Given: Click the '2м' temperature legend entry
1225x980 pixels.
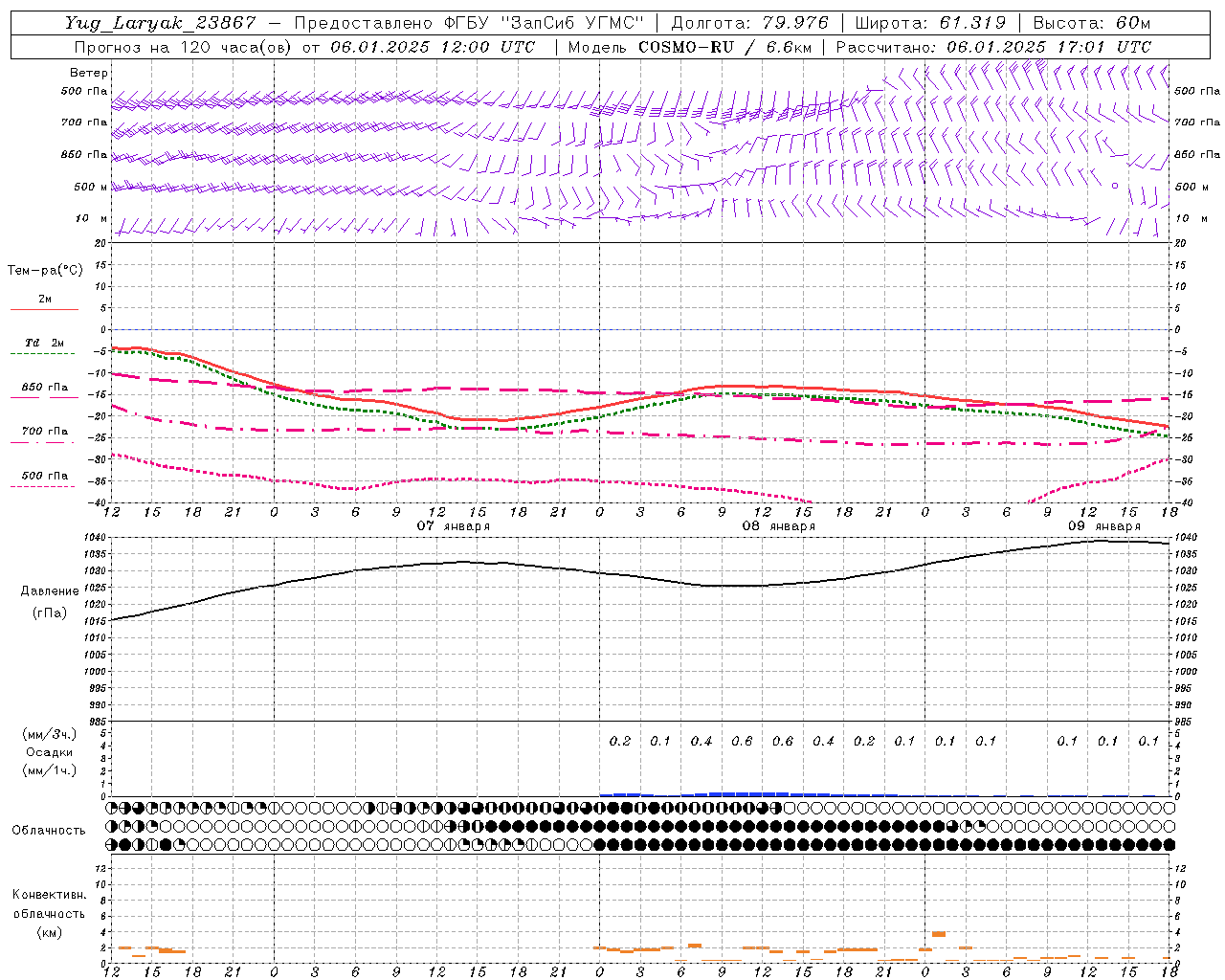Looking at the screenshot, I should [45, 300].
